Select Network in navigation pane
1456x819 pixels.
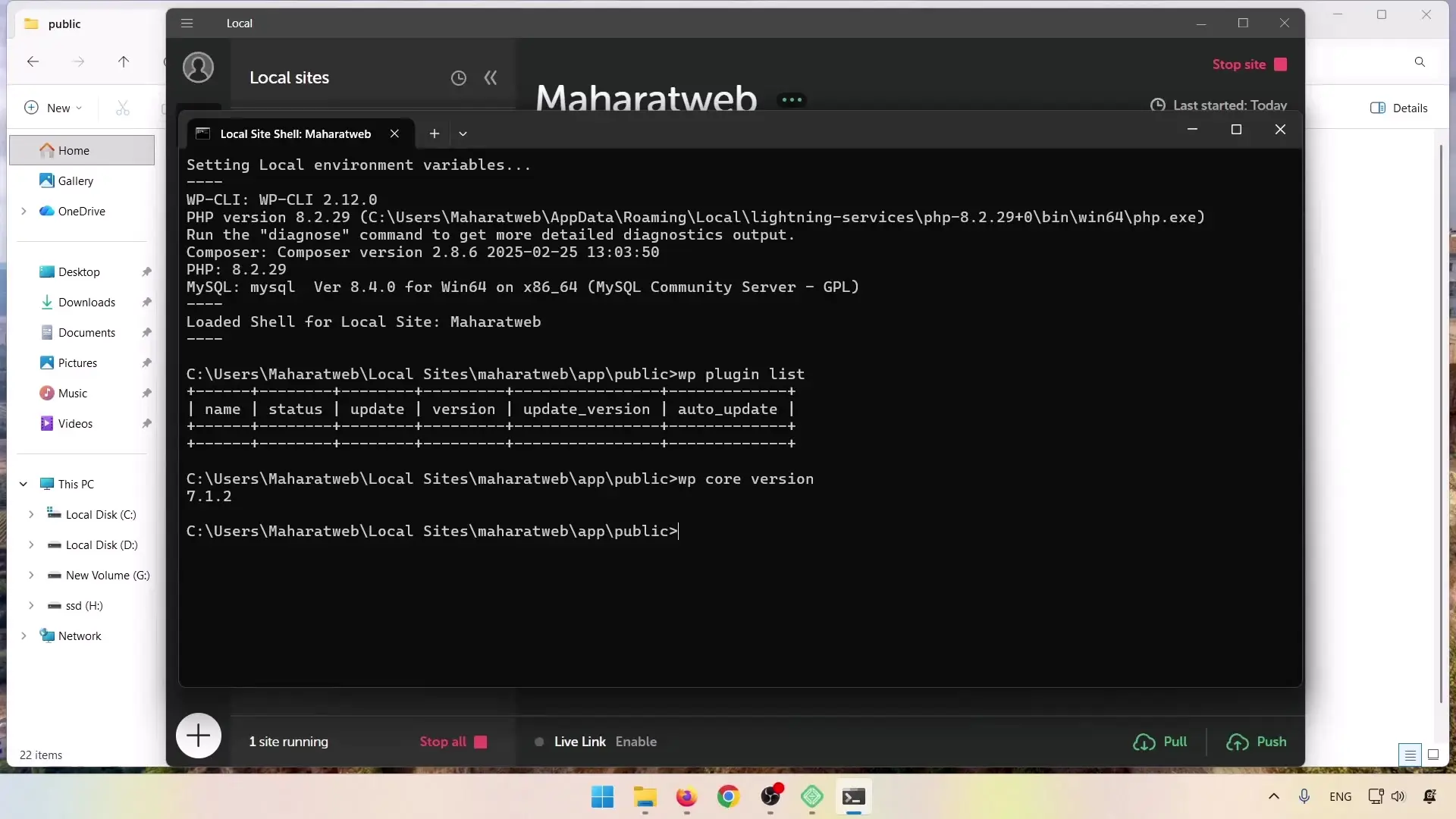tap(79, 635)
